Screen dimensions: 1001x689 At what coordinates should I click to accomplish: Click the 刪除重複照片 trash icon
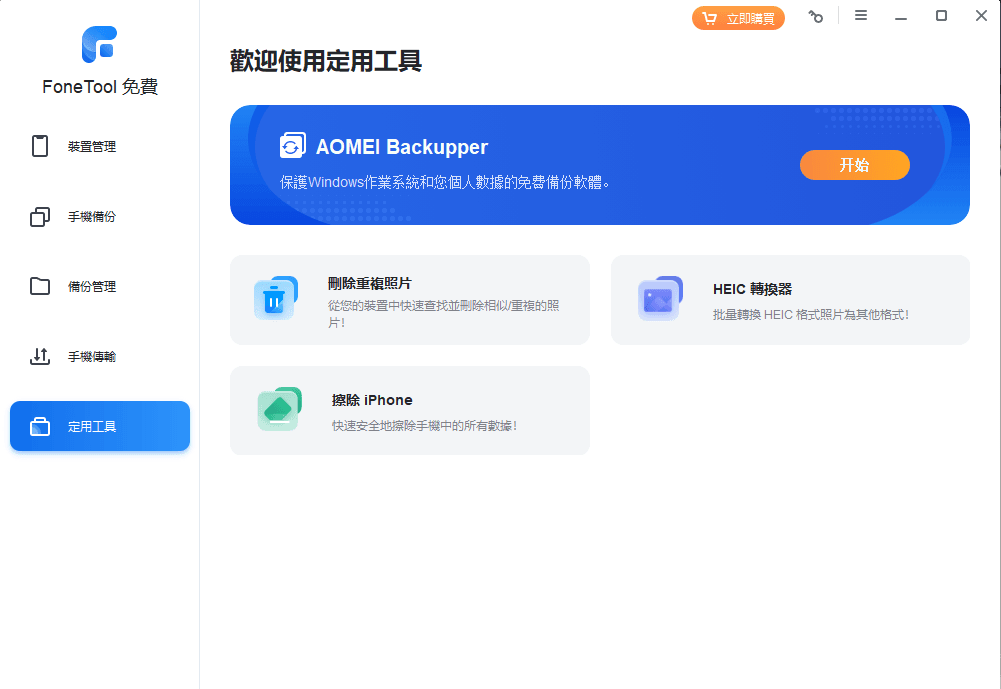pyautogui.click(x=276, y=298)
